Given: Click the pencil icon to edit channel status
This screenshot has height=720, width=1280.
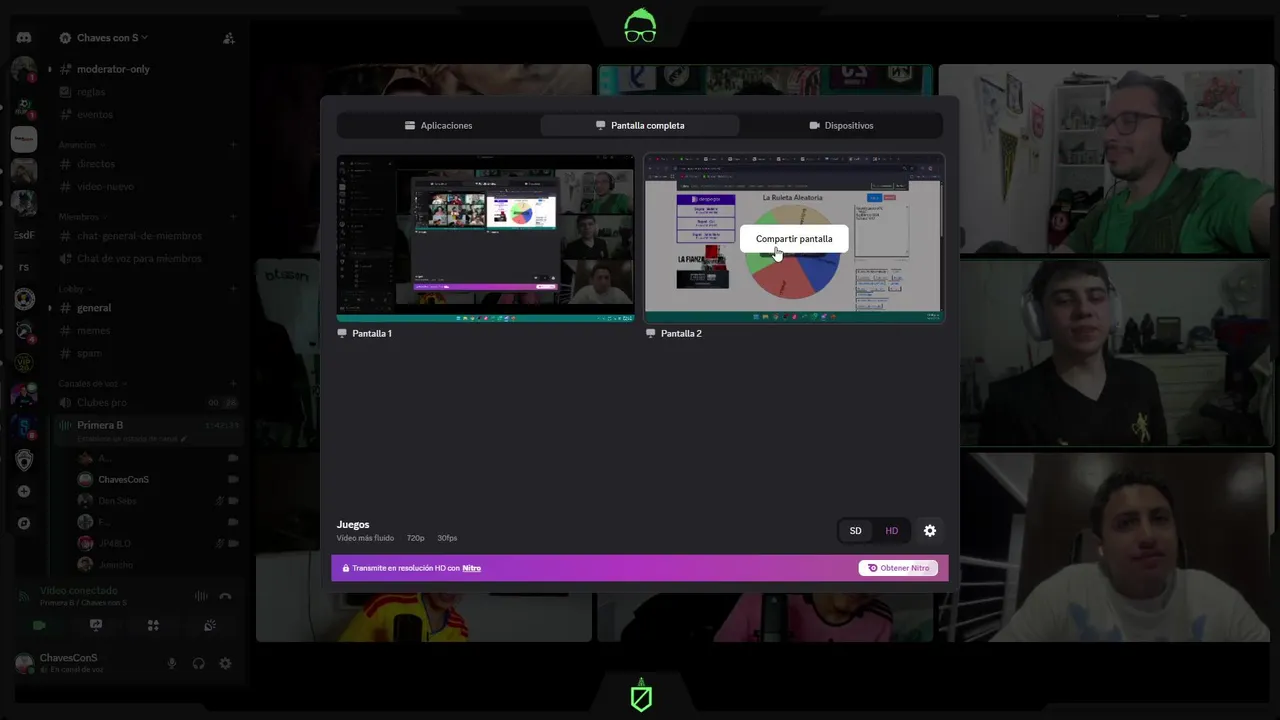Looking at the screenshot, I should (183, 439).
